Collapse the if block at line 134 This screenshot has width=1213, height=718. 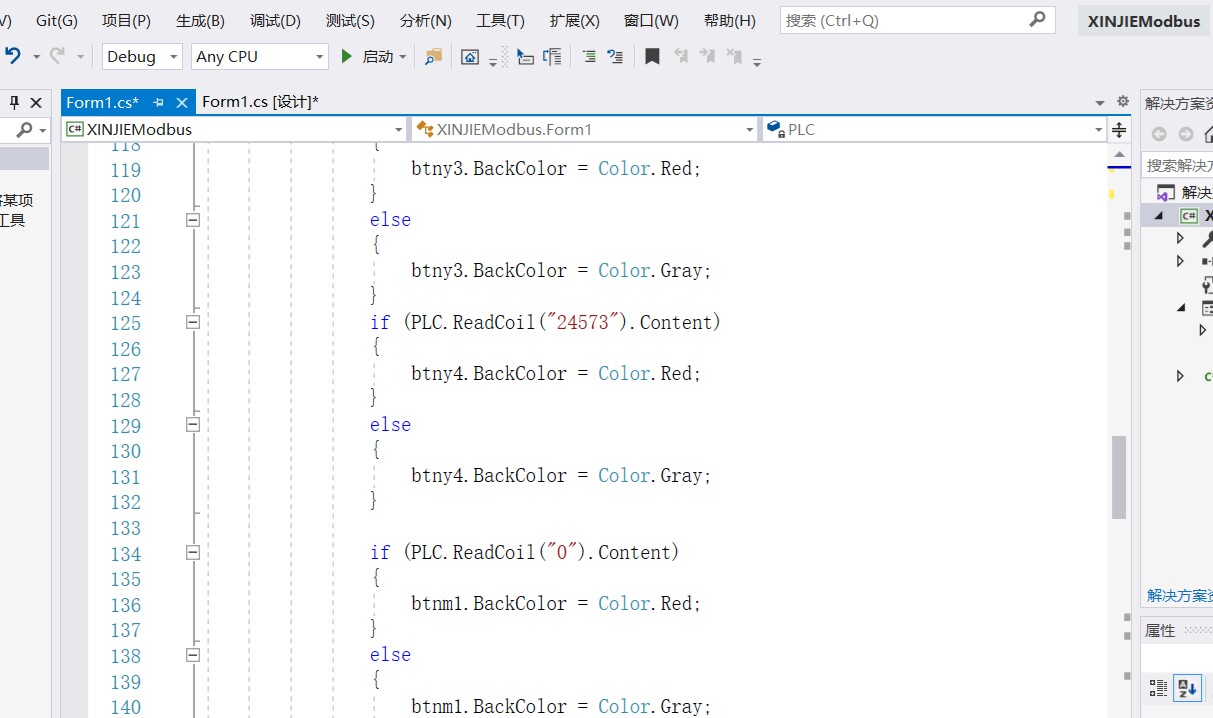(x=193, y=552)
